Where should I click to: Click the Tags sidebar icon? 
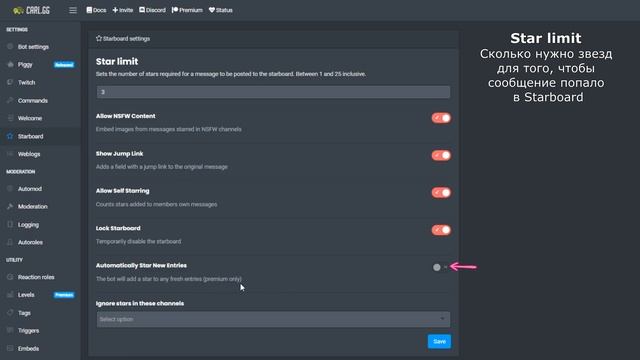[x=10, y=313]
